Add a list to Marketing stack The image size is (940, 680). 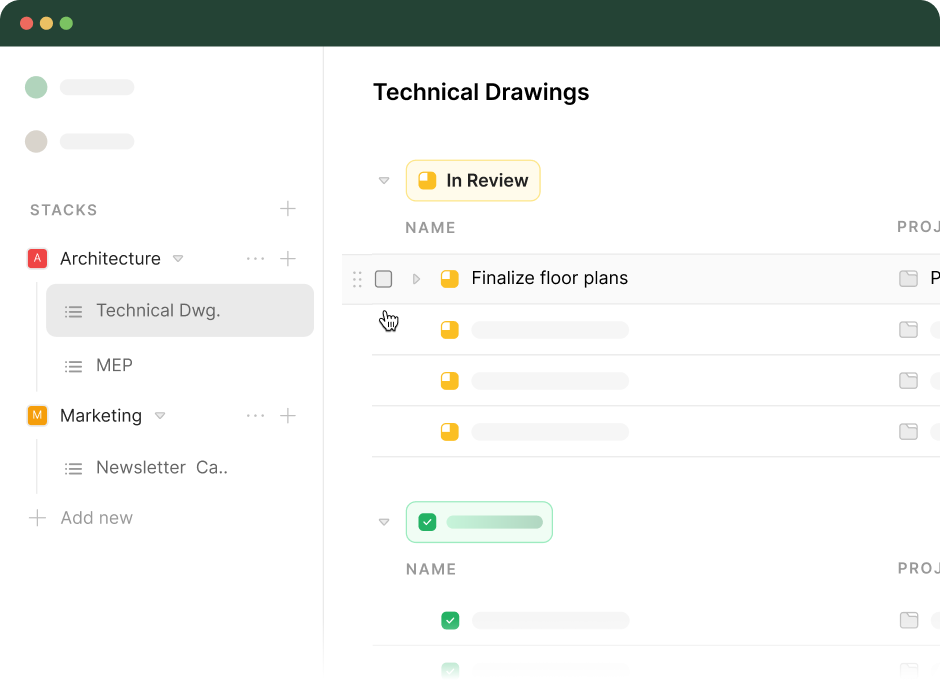click(x=288, y=416)
